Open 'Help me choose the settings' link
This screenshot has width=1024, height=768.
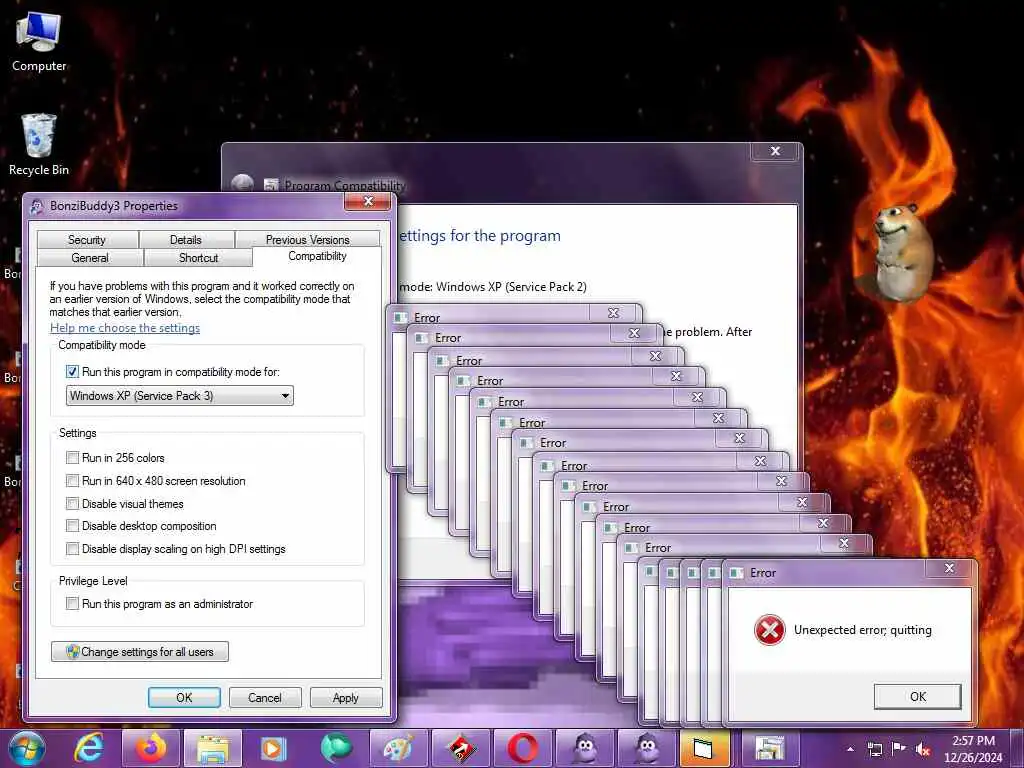click(125, 328)
